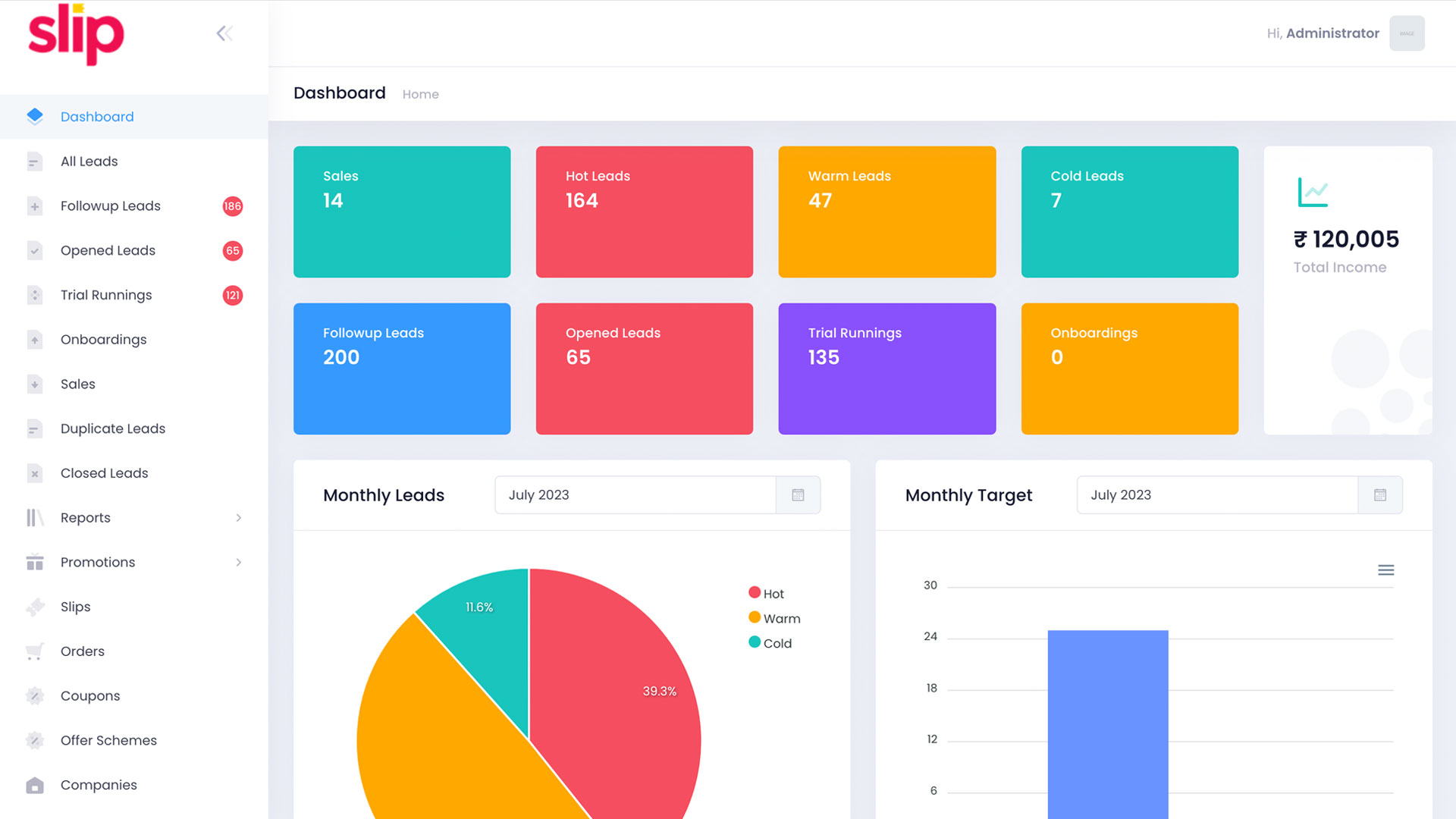
Task: Open Monthly Leads calendar picker icon
Action: tap(798, 495)
